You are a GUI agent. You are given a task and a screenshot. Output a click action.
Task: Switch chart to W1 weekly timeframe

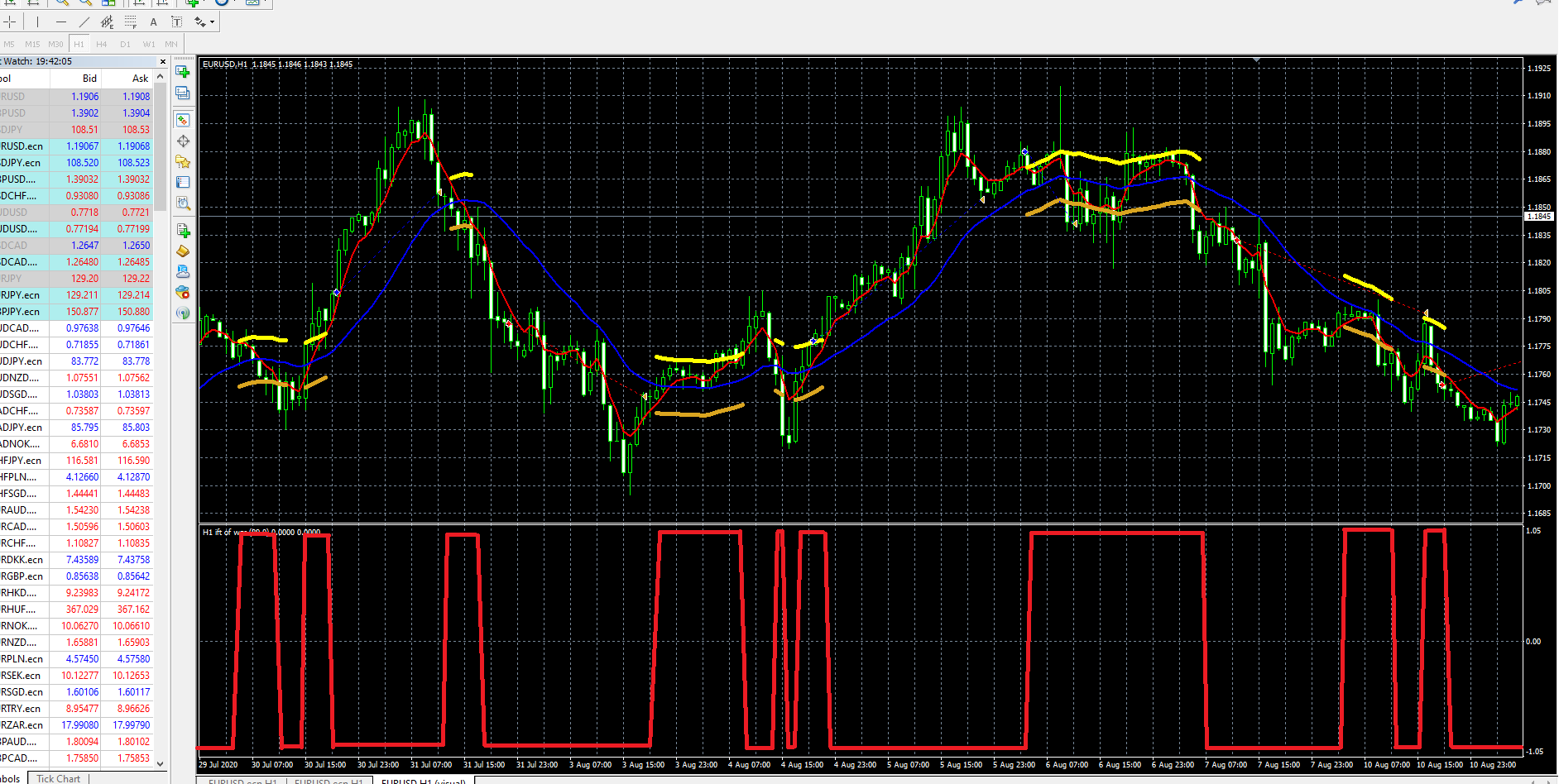pos(149,44)
